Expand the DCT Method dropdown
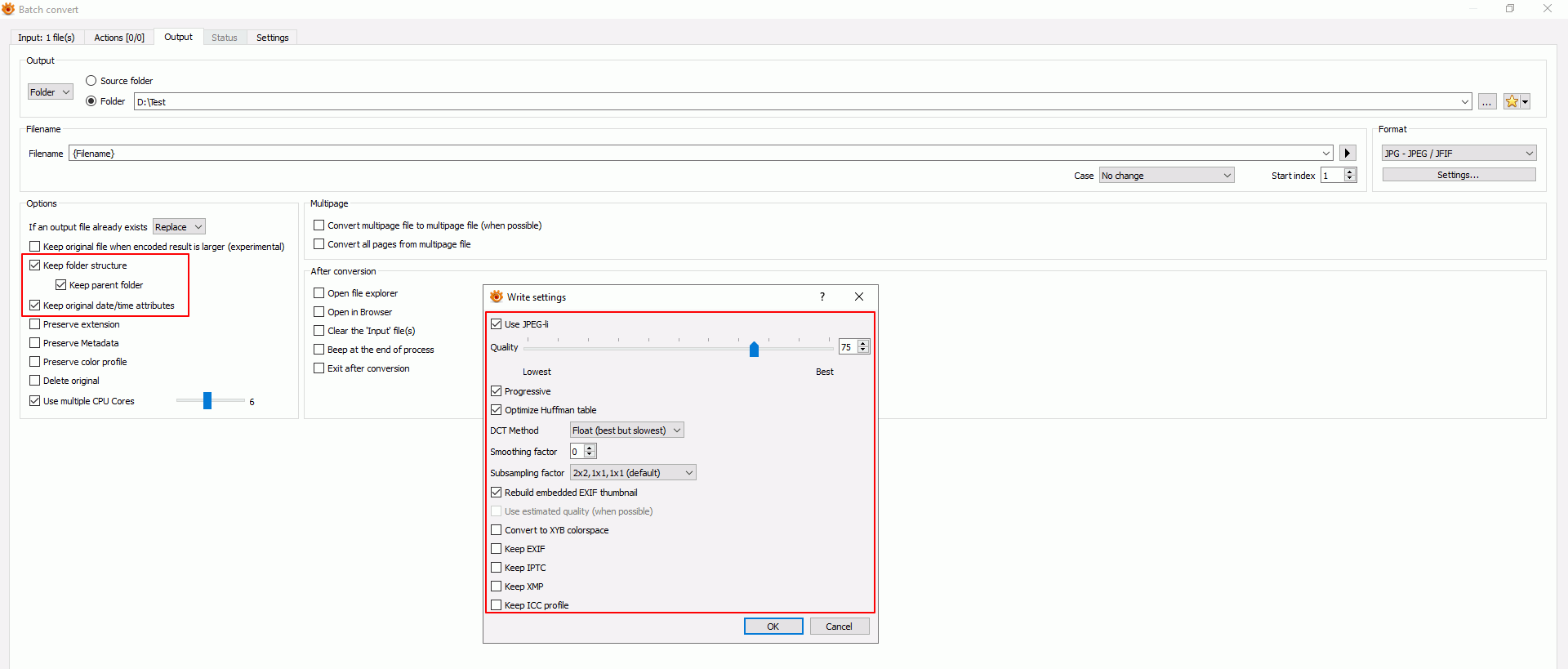This screenshot has width=1568, height=669. pos(626,430)
